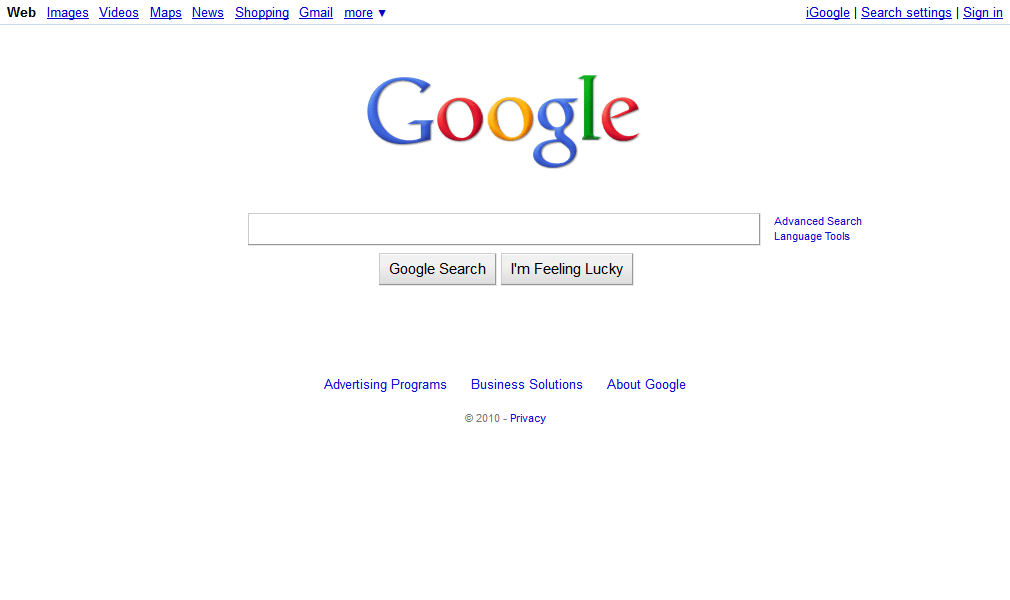The image size is (1010, 600).
Task: Open Search settings
Action: tap(906, 13)
